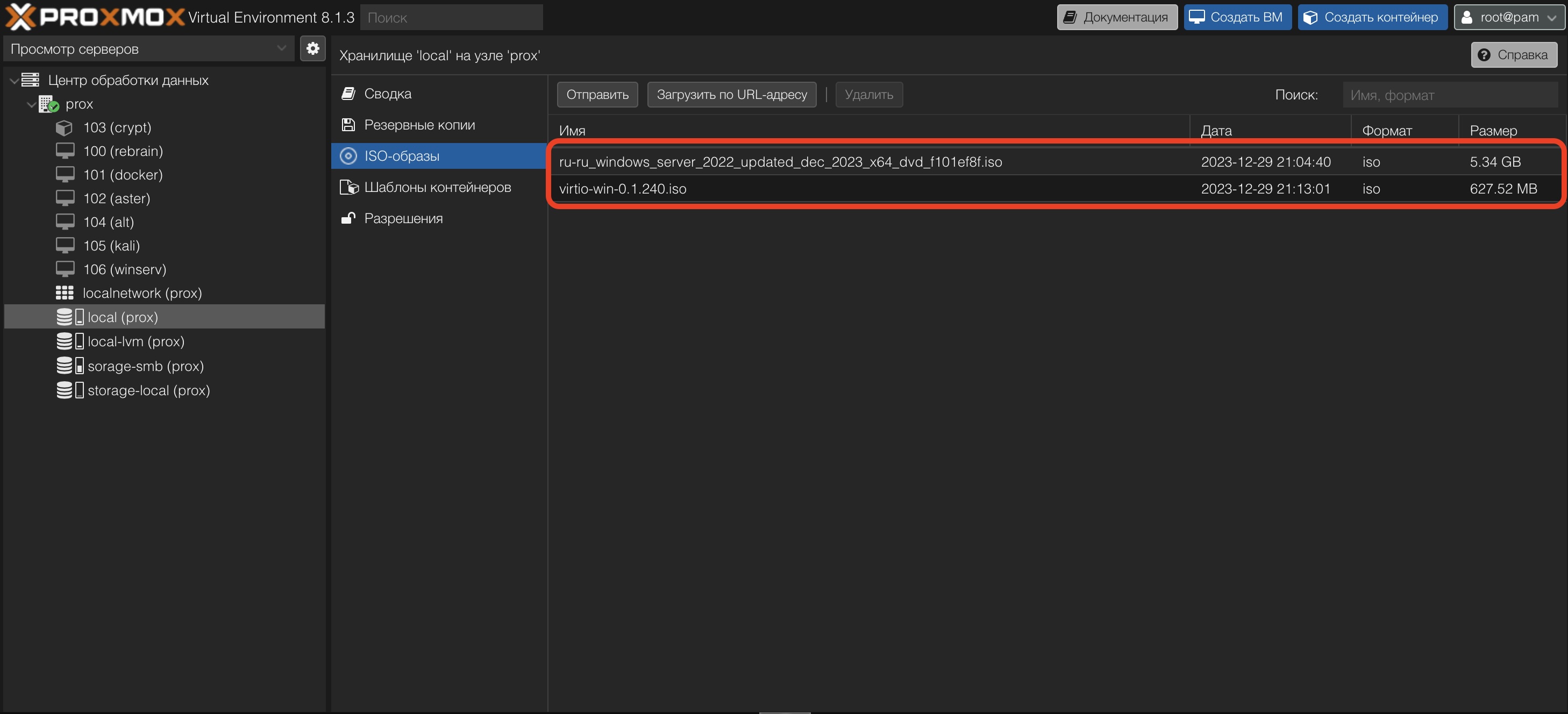This screenshot has width=1568, height=714.
Task: Select localnetwork (prox) in tree
Action: click(x=165, y=293)
